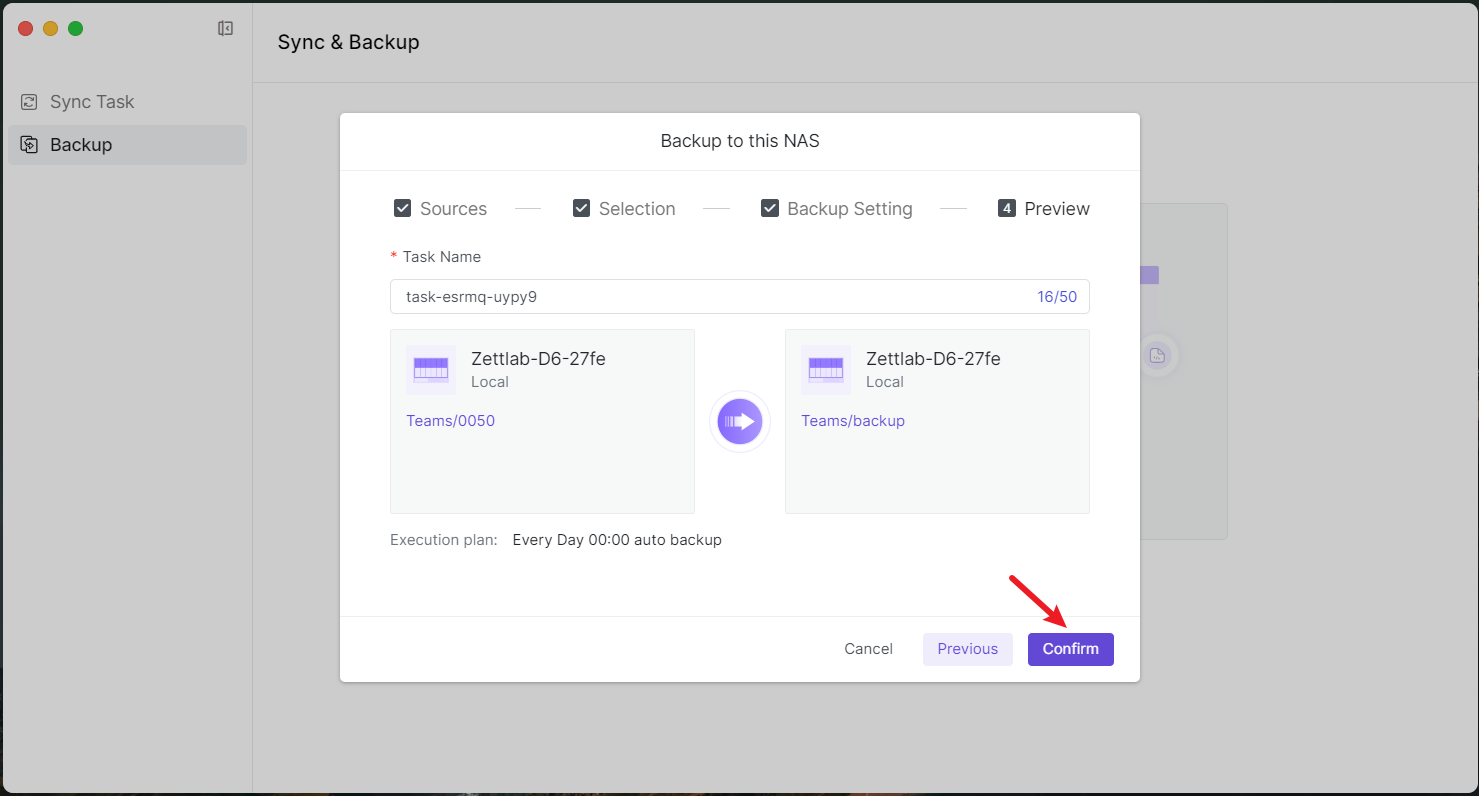
Task: Click the destination NAS device icon
Action: [826, 369]
